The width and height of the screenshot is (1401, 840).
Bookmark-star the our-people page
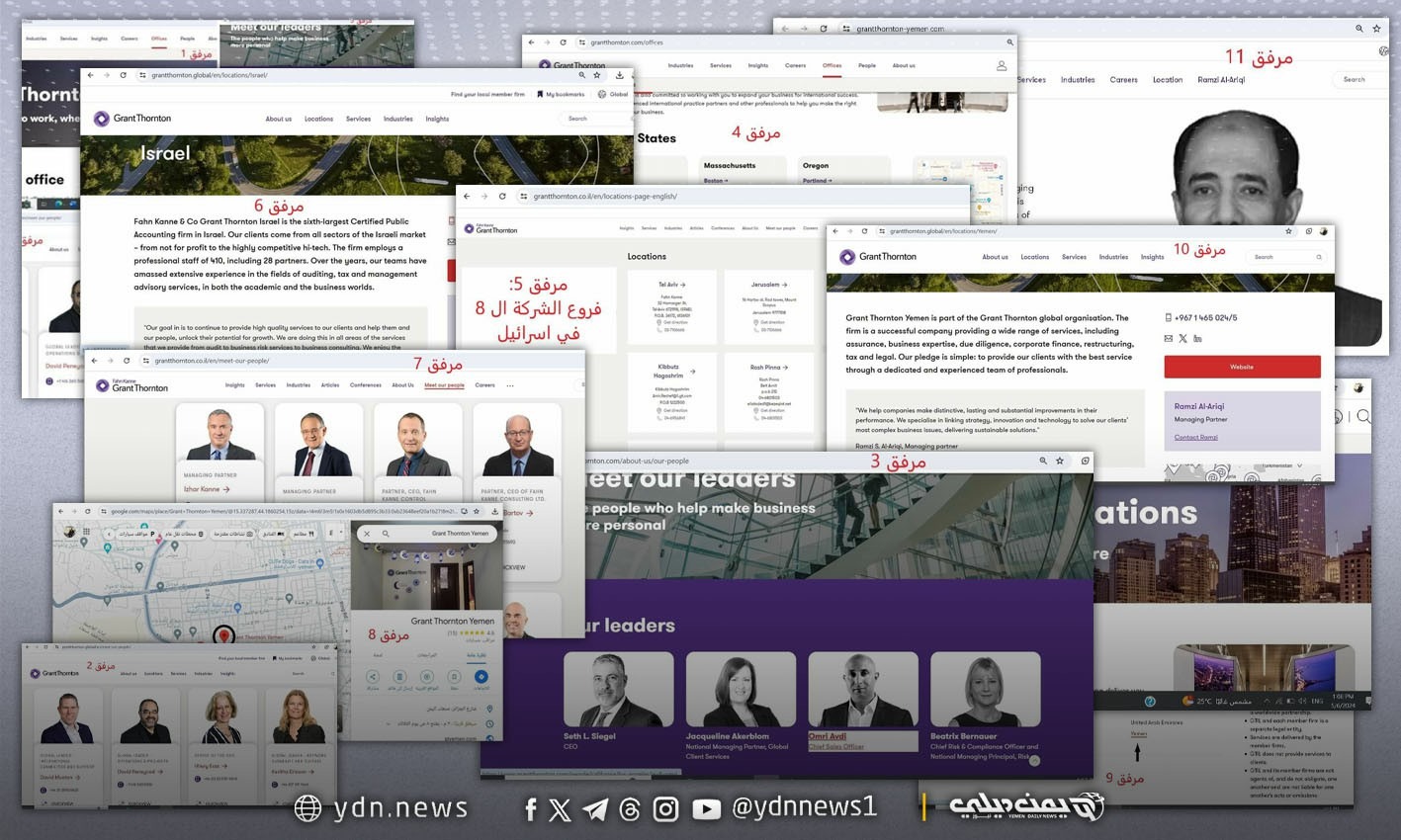1060,461
